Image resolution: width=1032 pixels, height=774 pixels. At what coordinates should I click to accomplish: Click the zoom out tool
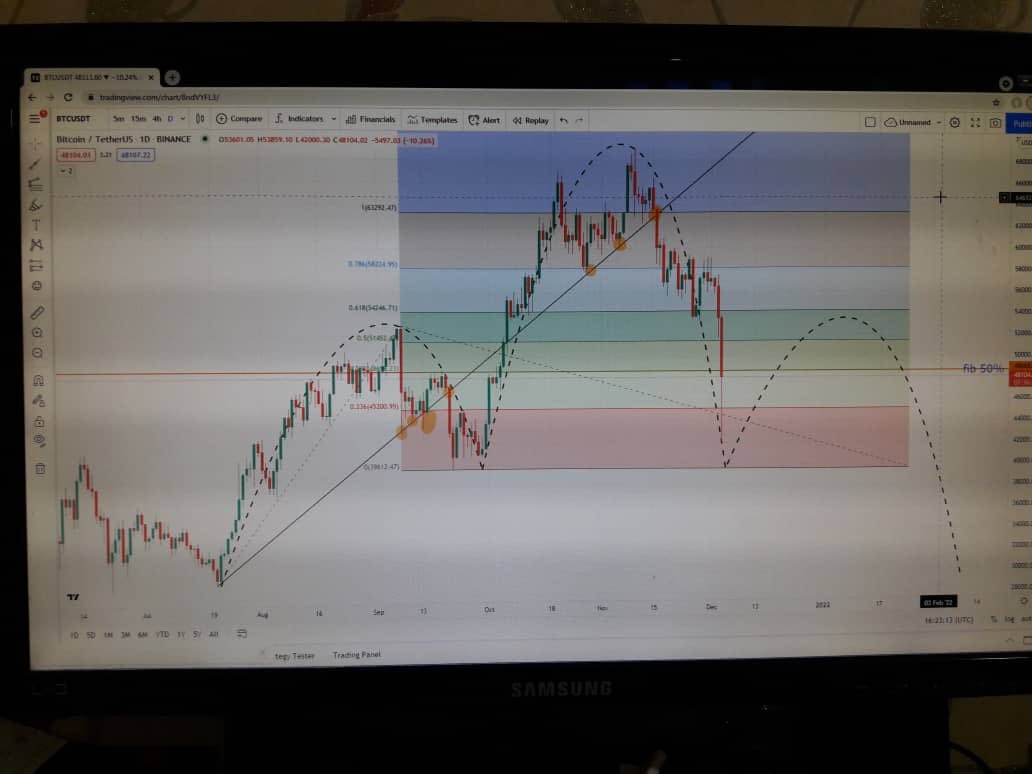(38, 353)
